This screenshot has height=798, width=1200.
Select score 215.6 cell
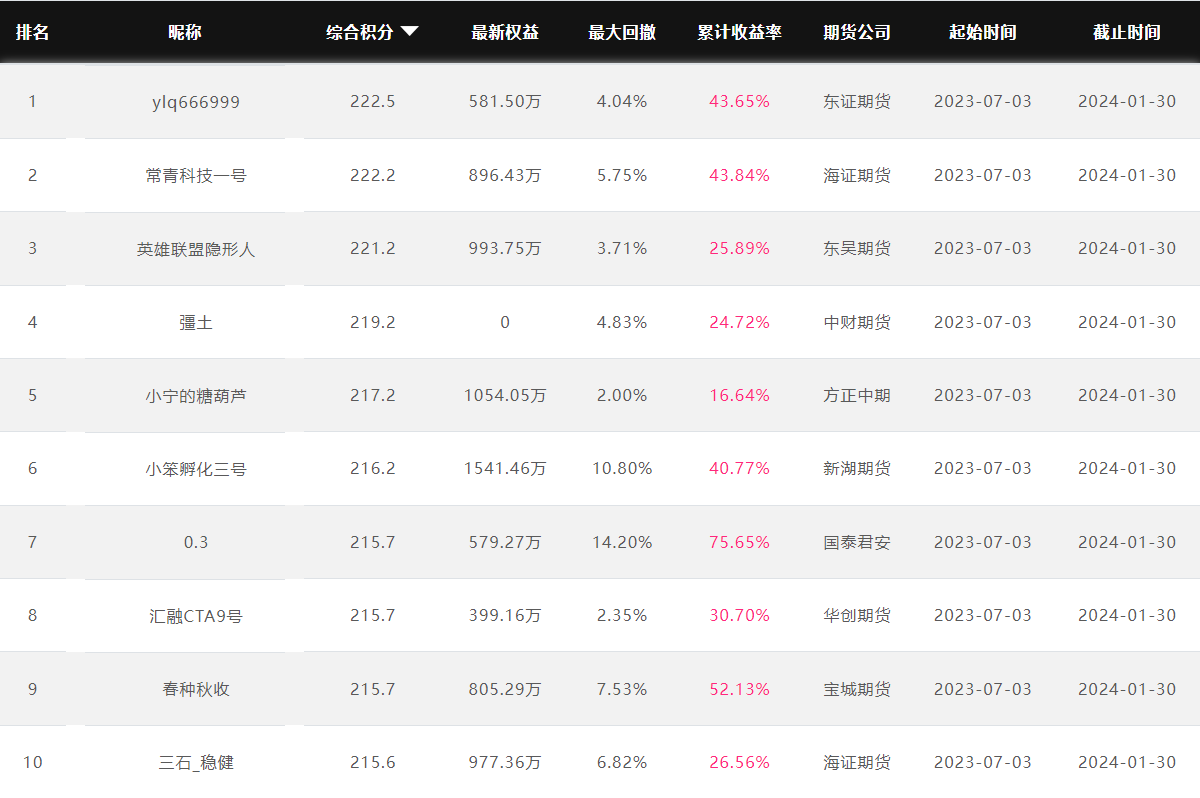tap(373, 762)
